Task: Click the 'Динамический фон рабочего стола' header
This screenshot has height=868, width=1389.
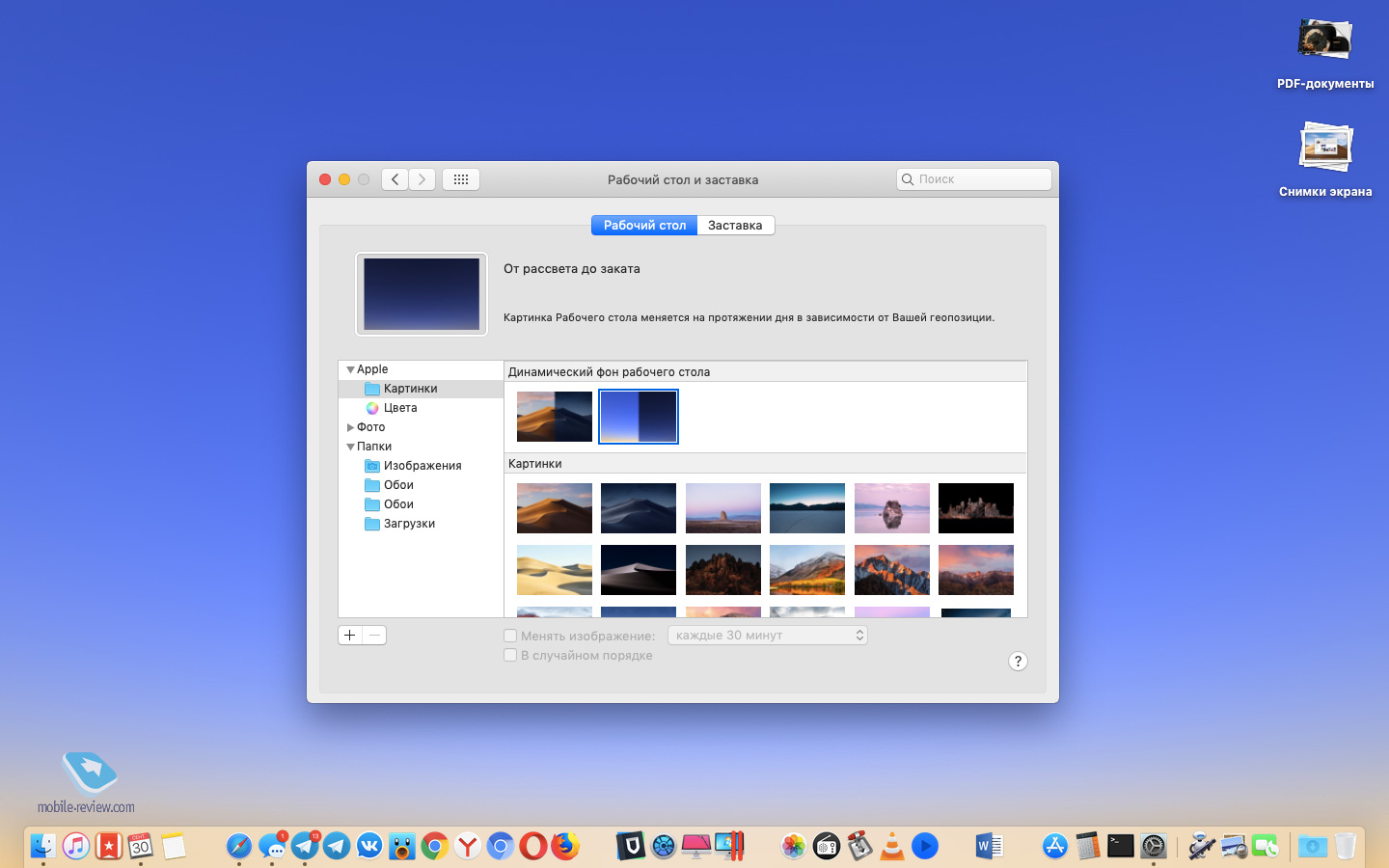Action: (610, 372)
